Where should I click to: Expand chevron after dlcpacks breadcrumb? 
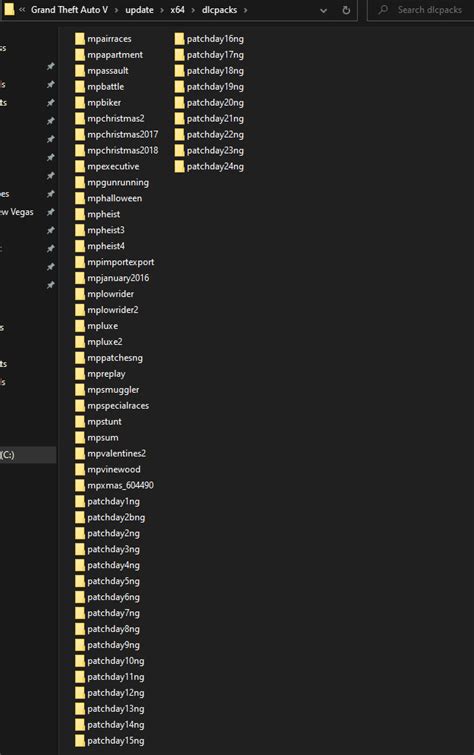[245, 10]
